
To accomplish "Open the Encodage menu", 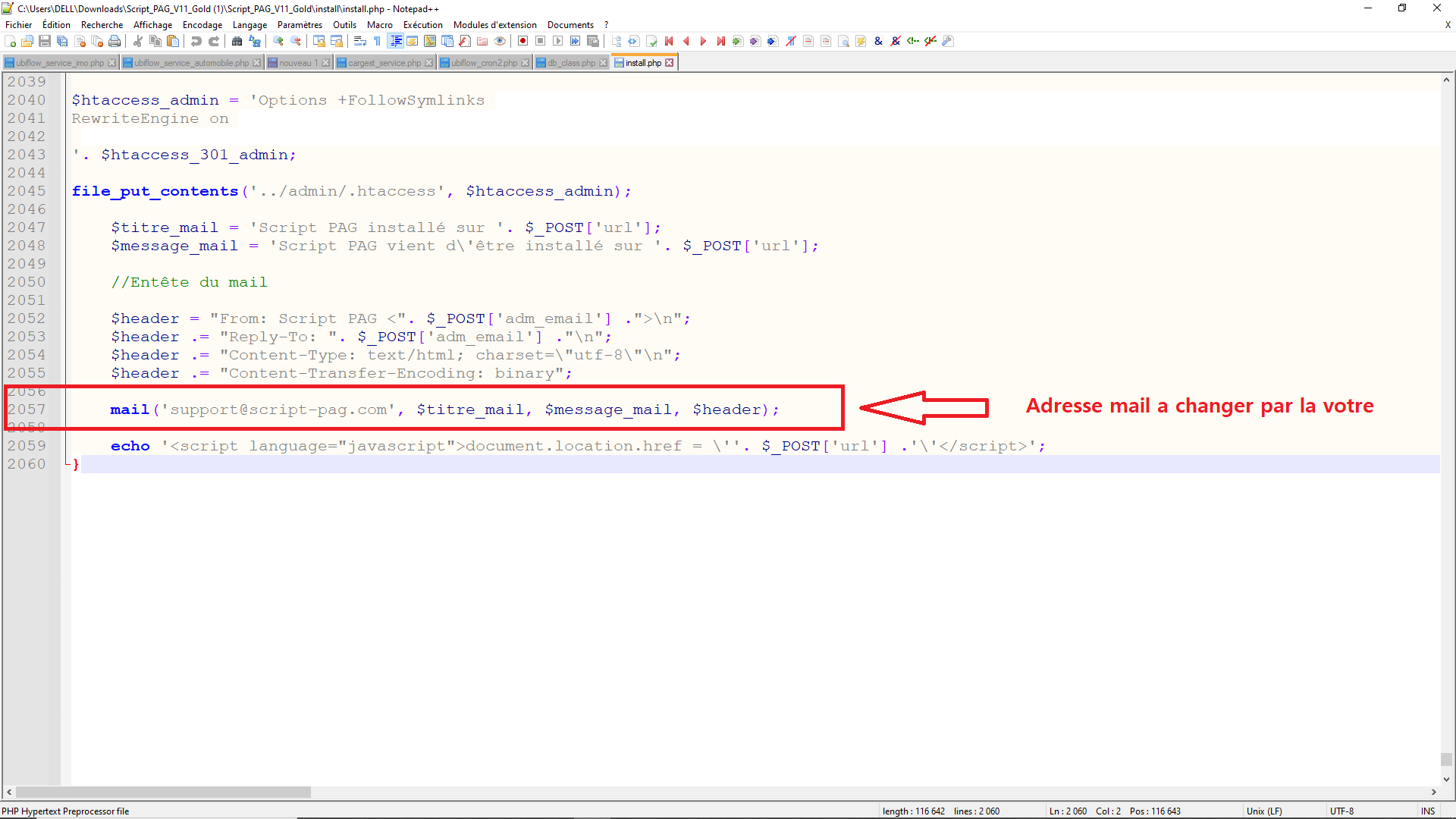I will pyautogui.click(x=202, y=25).
